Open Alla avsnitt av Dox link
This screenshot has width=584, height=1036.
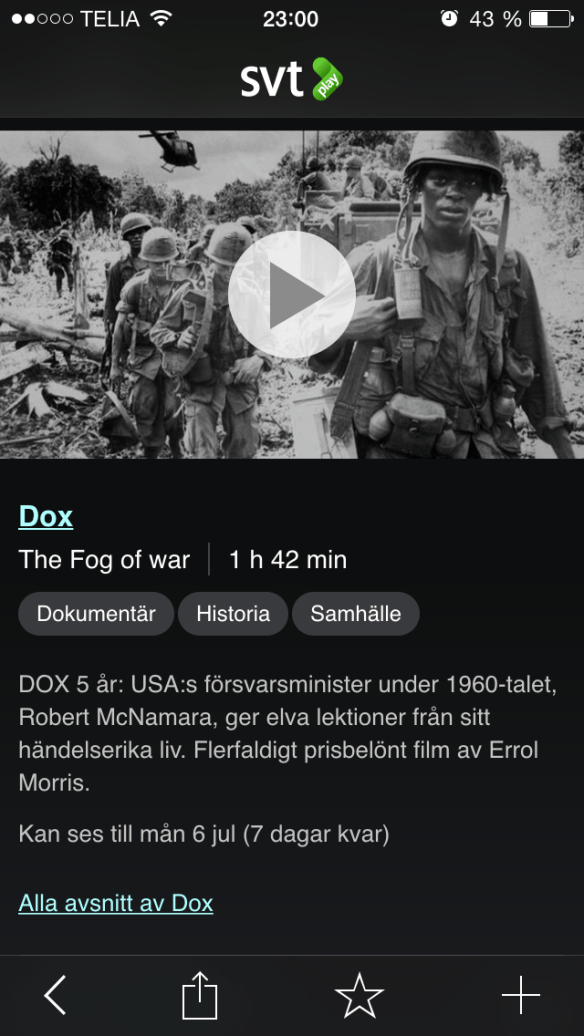tap(116, 903)
